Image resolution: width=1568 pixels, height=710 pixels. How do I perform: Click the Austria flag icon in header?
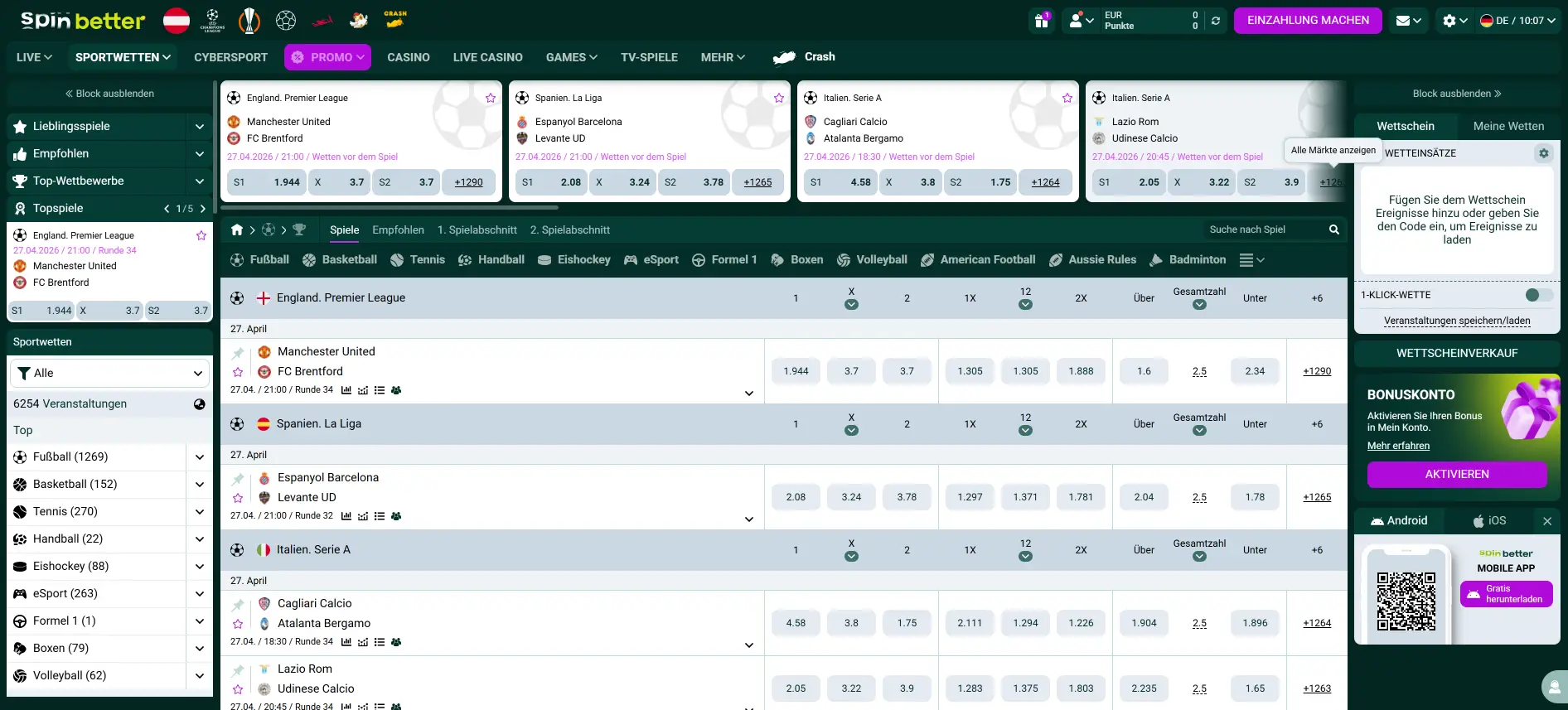click(177, 20)
